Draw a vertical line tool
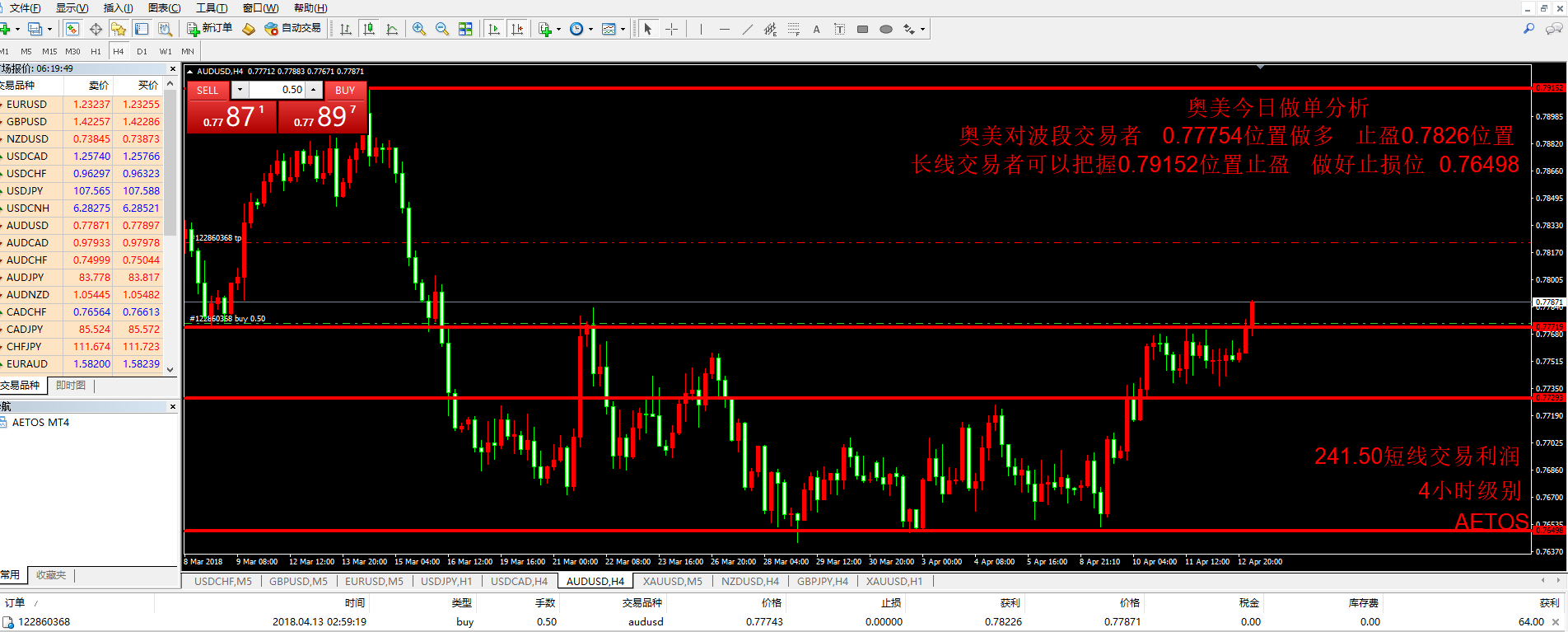 click(701, 29)
